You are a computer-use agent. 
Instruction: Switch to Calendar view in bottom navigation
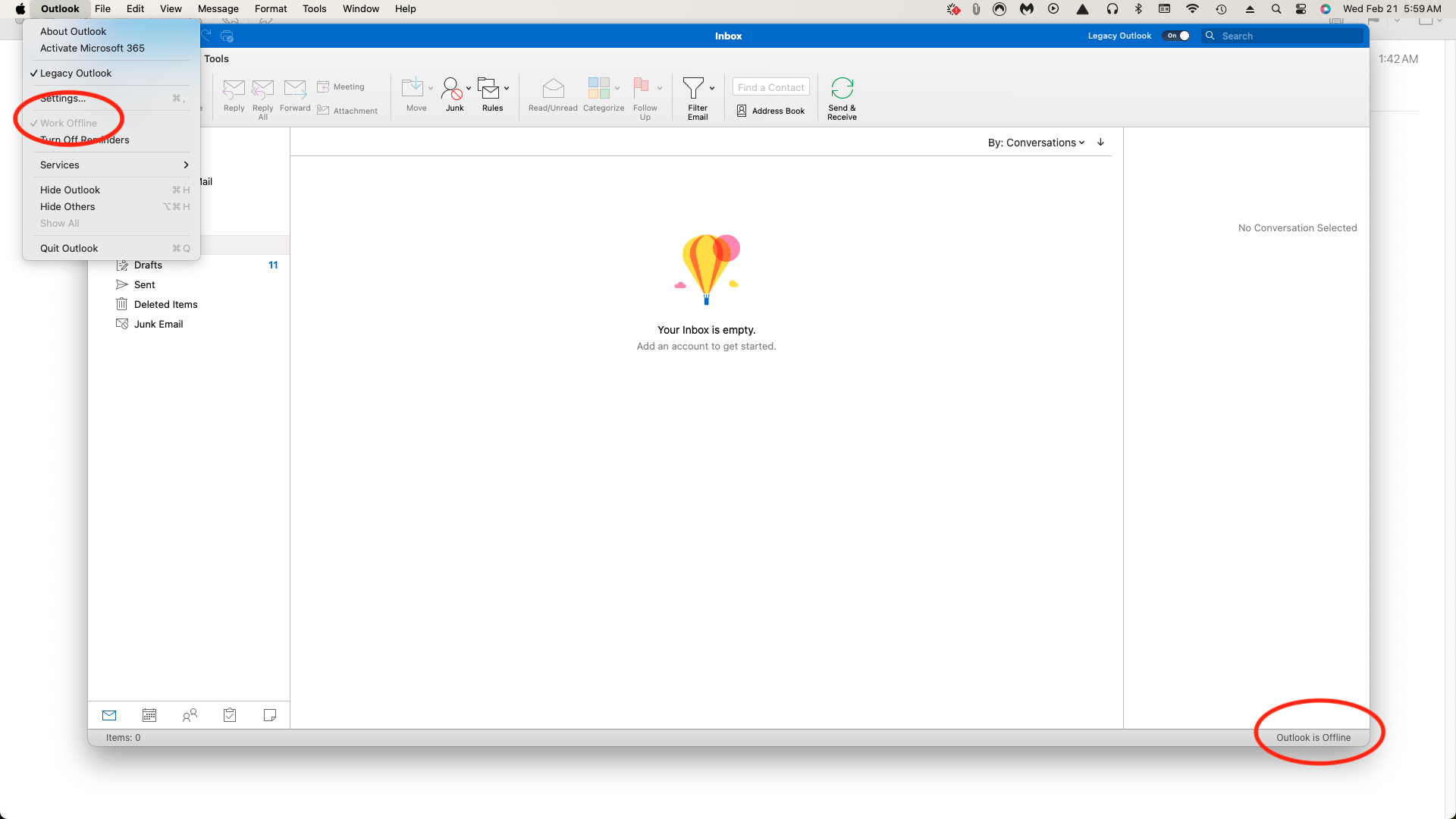click(x=149, y=715)
